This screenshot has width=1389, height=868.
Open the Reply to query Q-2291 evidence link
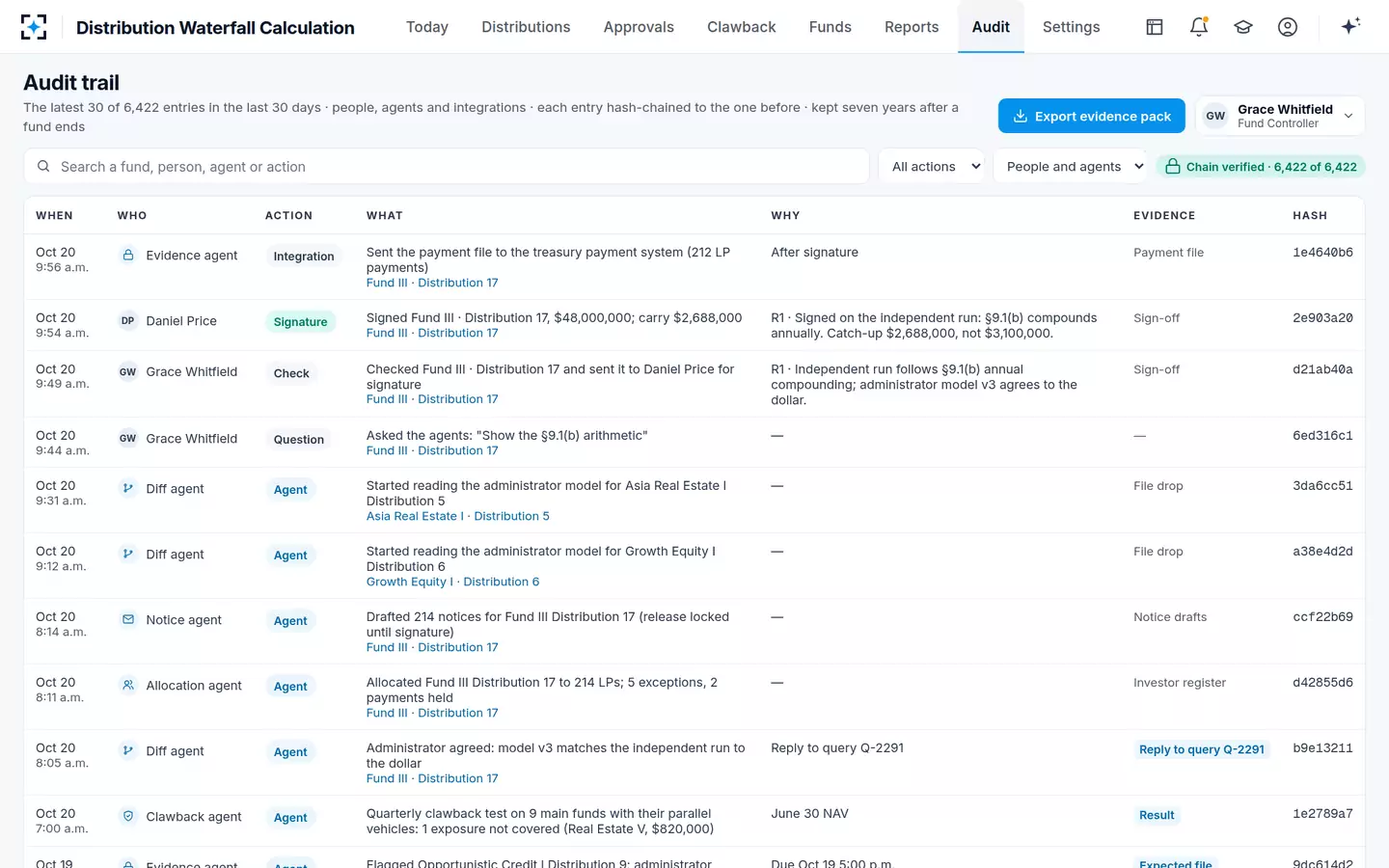[1201, 749]
